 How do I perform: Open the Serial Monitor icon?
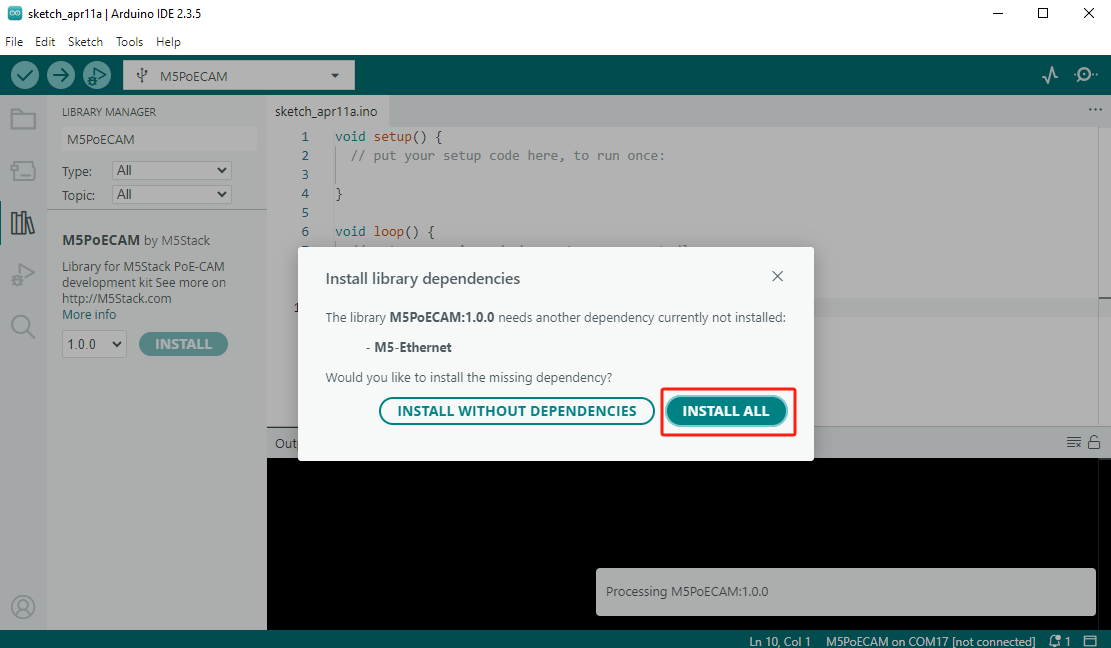pos(1085,74)
